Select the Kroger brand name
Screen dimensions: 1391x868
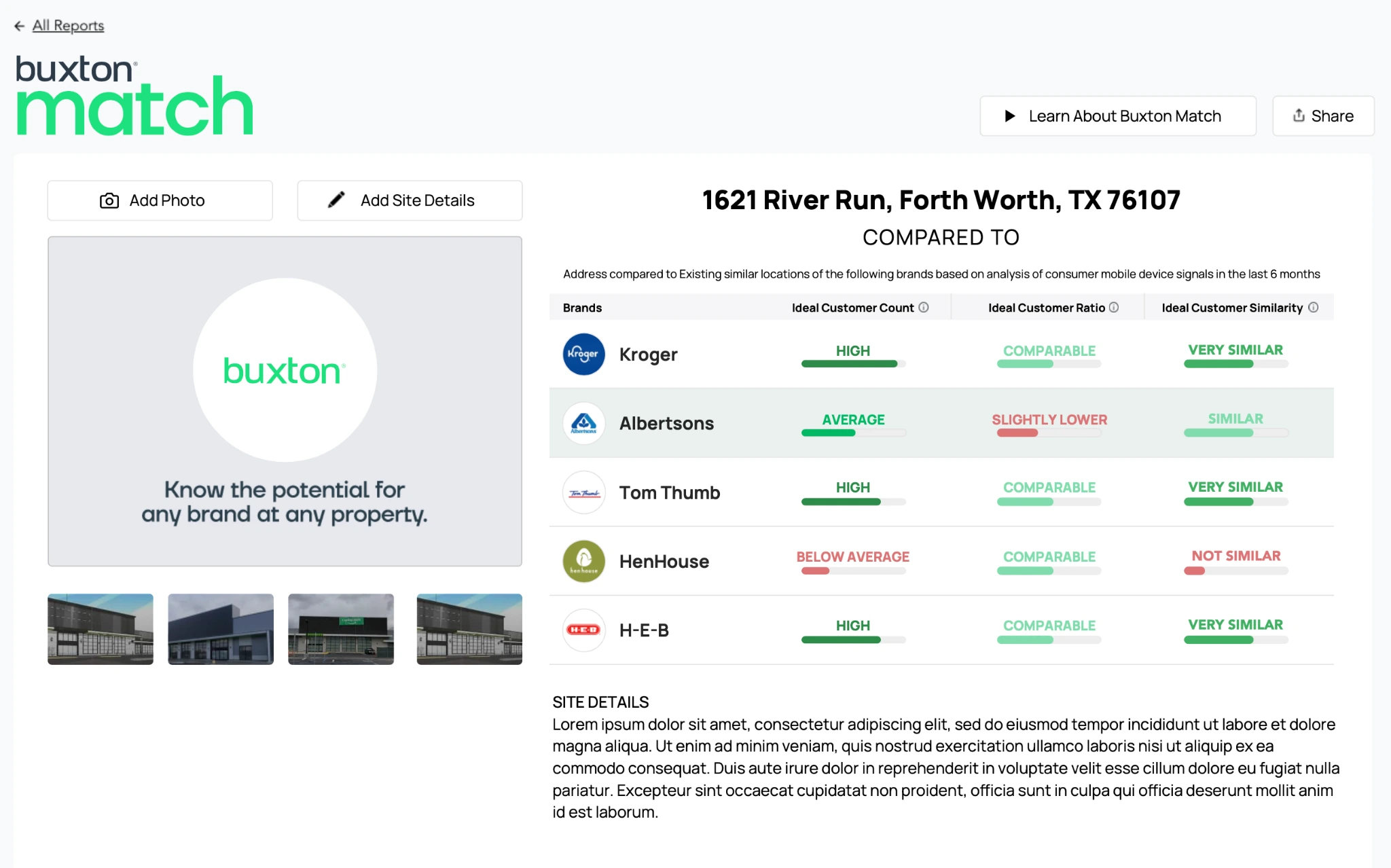(648, 355)
